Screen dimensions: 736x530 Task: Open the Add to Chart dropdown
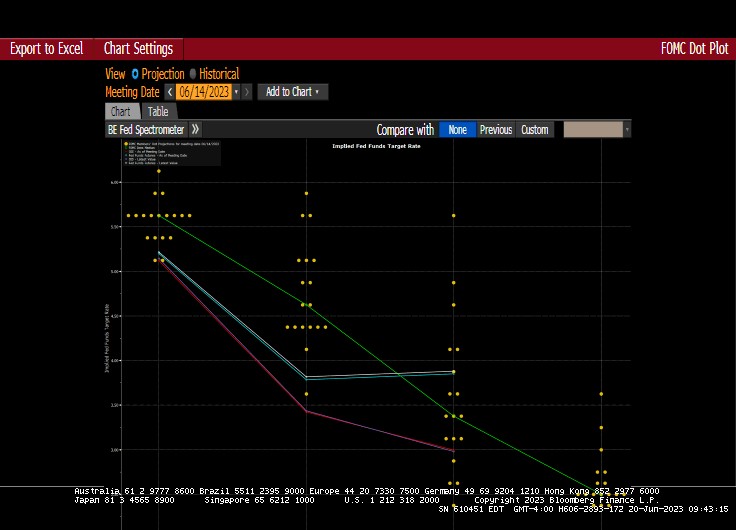pyautogui.click(x=293, y=92)
